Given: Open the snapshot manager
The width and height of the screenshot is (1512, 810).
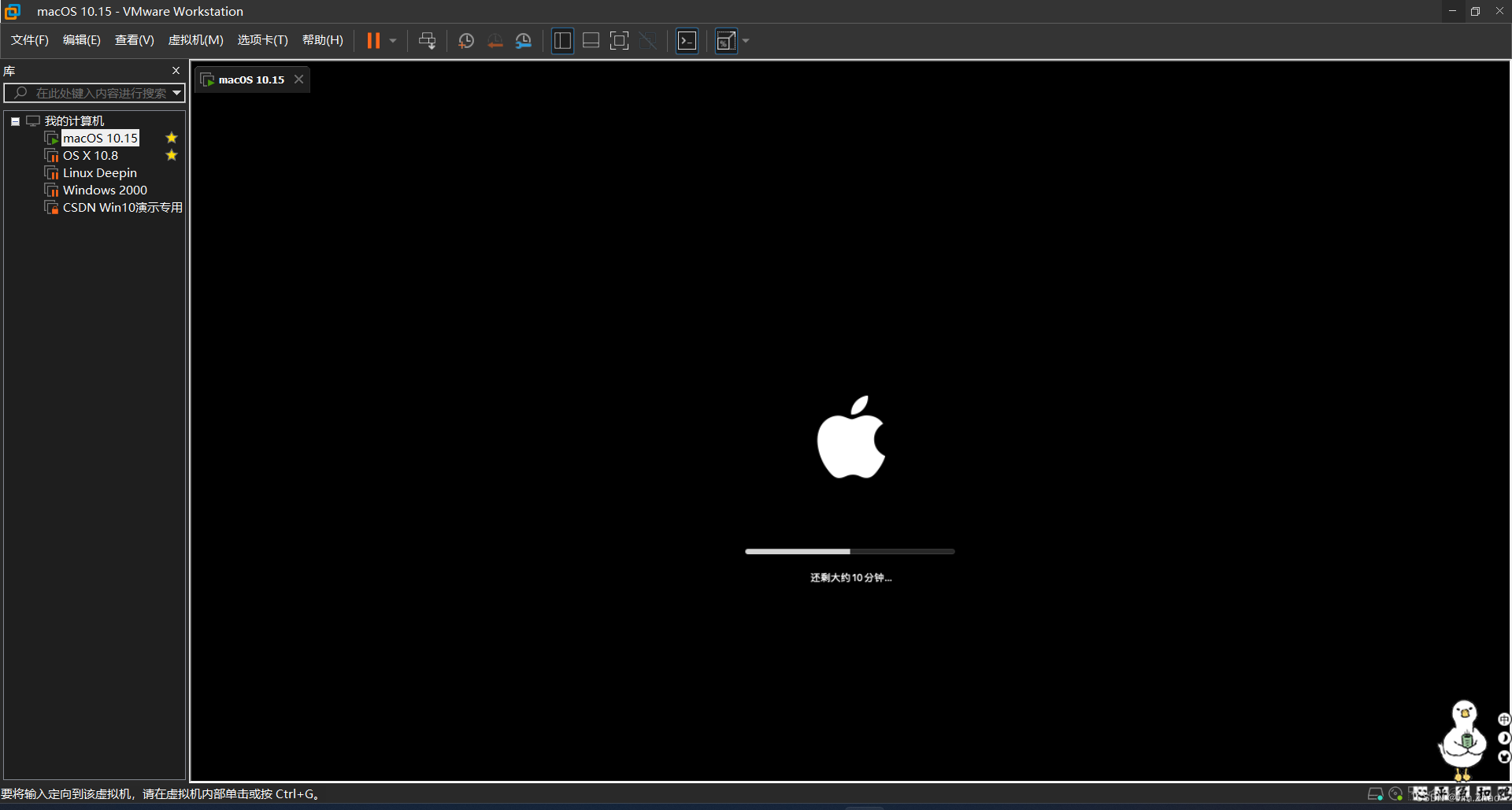Looking at the screenshot, I should tap(524, 41).
